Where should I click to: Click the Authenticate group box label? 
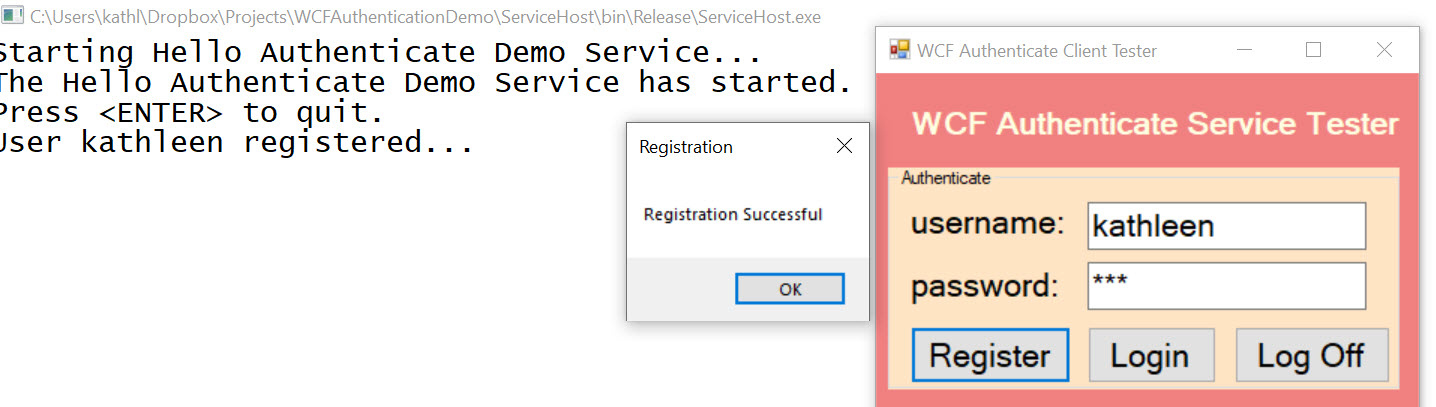[946, 178]
